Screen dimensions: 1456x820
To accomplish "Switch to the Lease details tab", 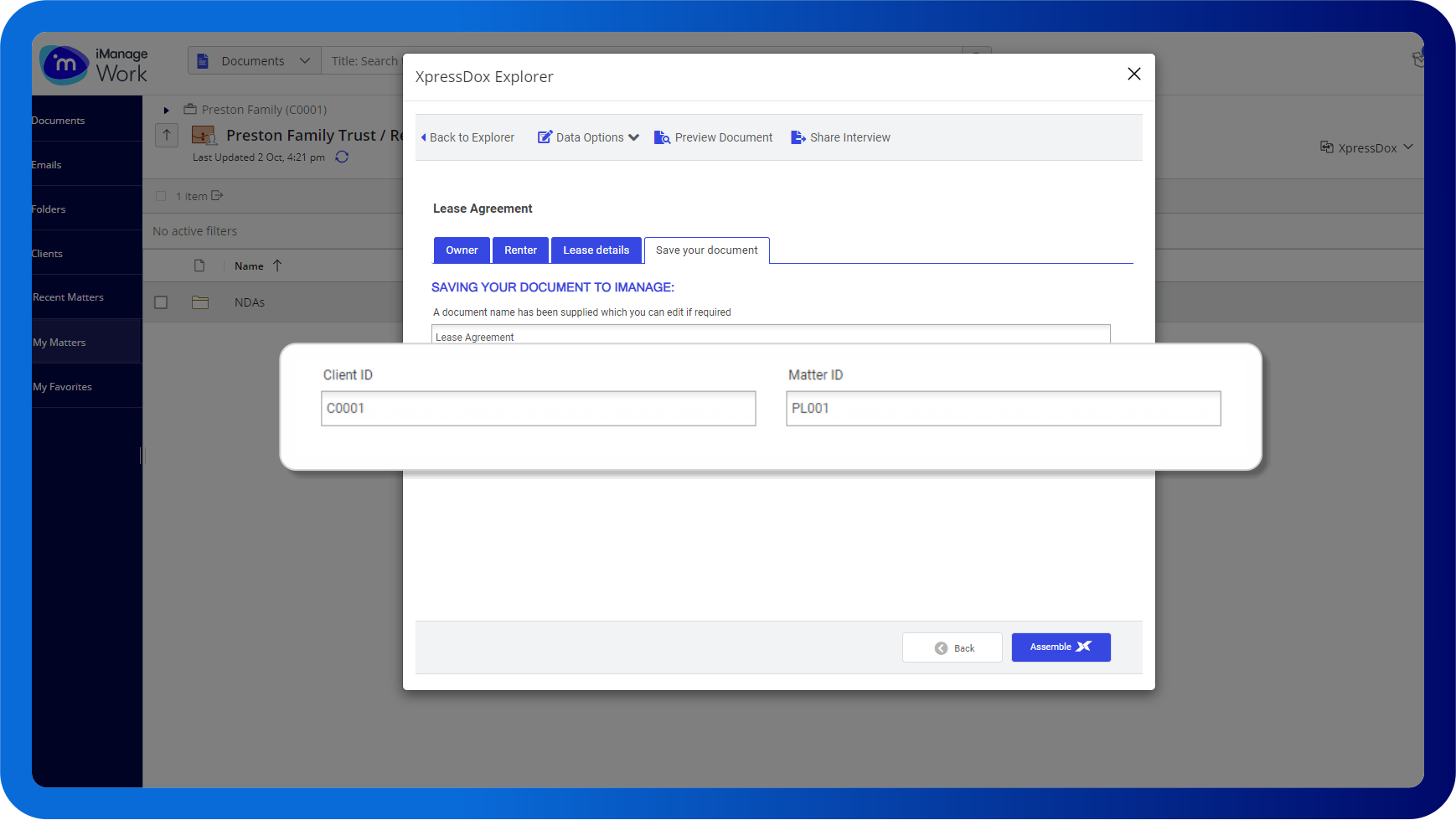I will pyautogui.click(x=596, y=250).
